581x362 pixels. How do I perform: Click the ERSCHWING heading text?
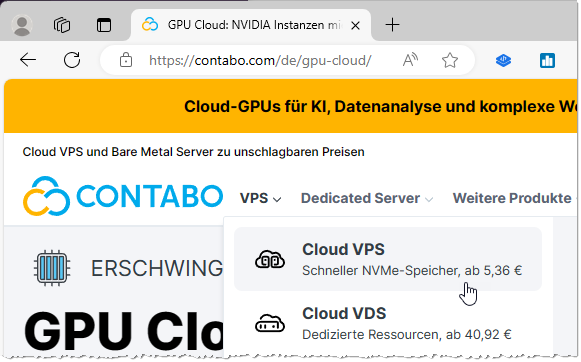(157, 268)
